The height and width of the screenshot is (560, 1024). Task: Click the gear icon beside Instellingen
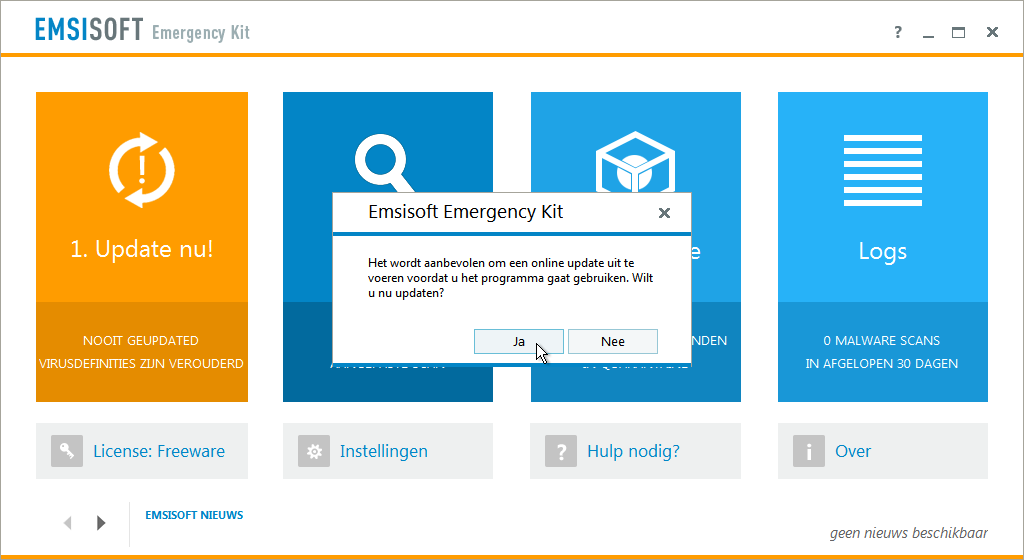(x=314, y=451)
